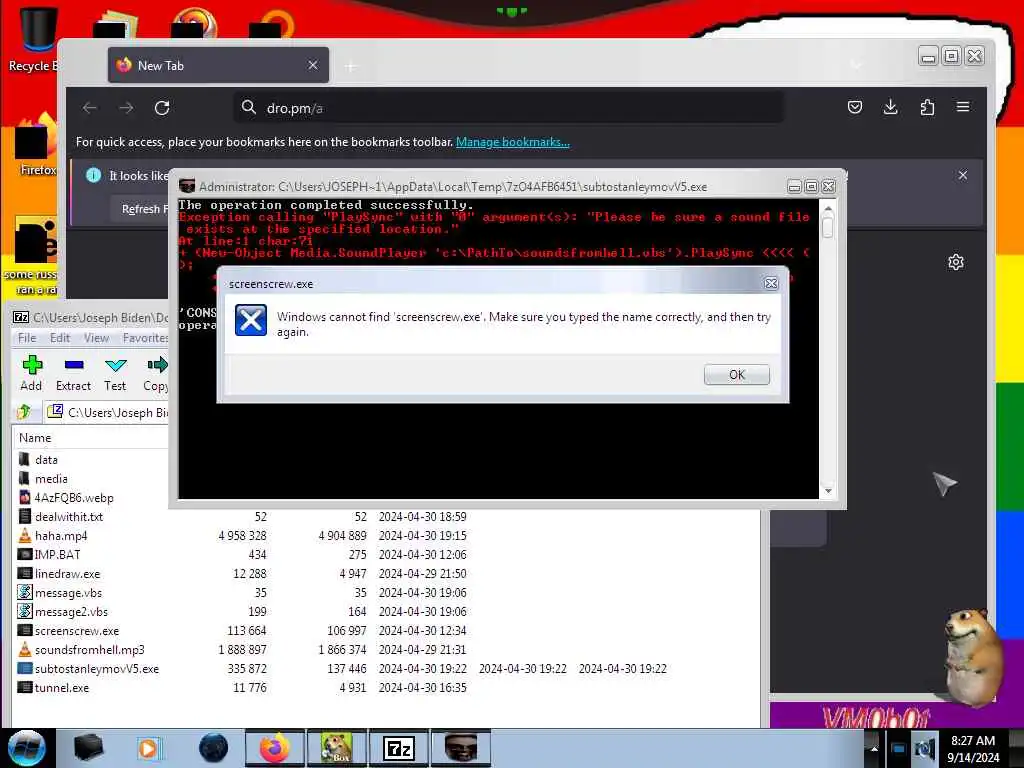This screenshot has height=768, width=1024.
Task: Dismiss the Firefox notification bar
Action: [x=963, y=175]
